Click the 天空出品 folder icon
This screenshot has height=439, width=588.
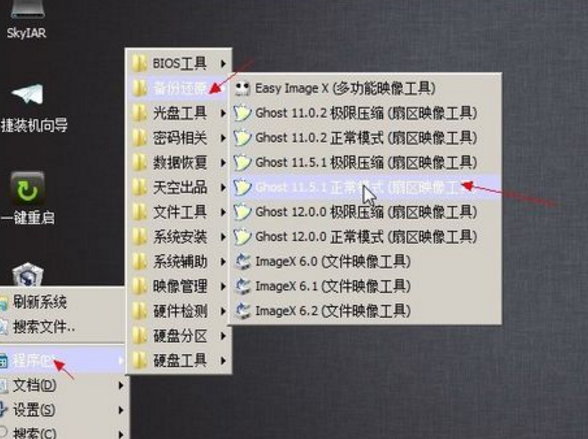click(140, 187)
